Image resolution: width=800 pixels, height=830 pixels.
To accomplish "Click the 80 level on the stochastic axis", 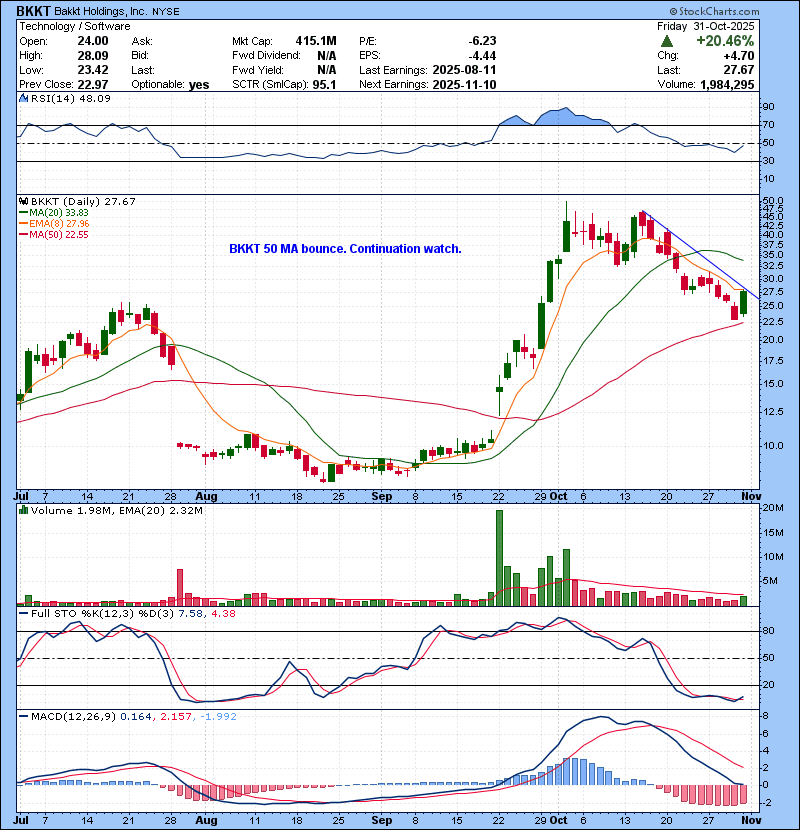I will point(768,631).
